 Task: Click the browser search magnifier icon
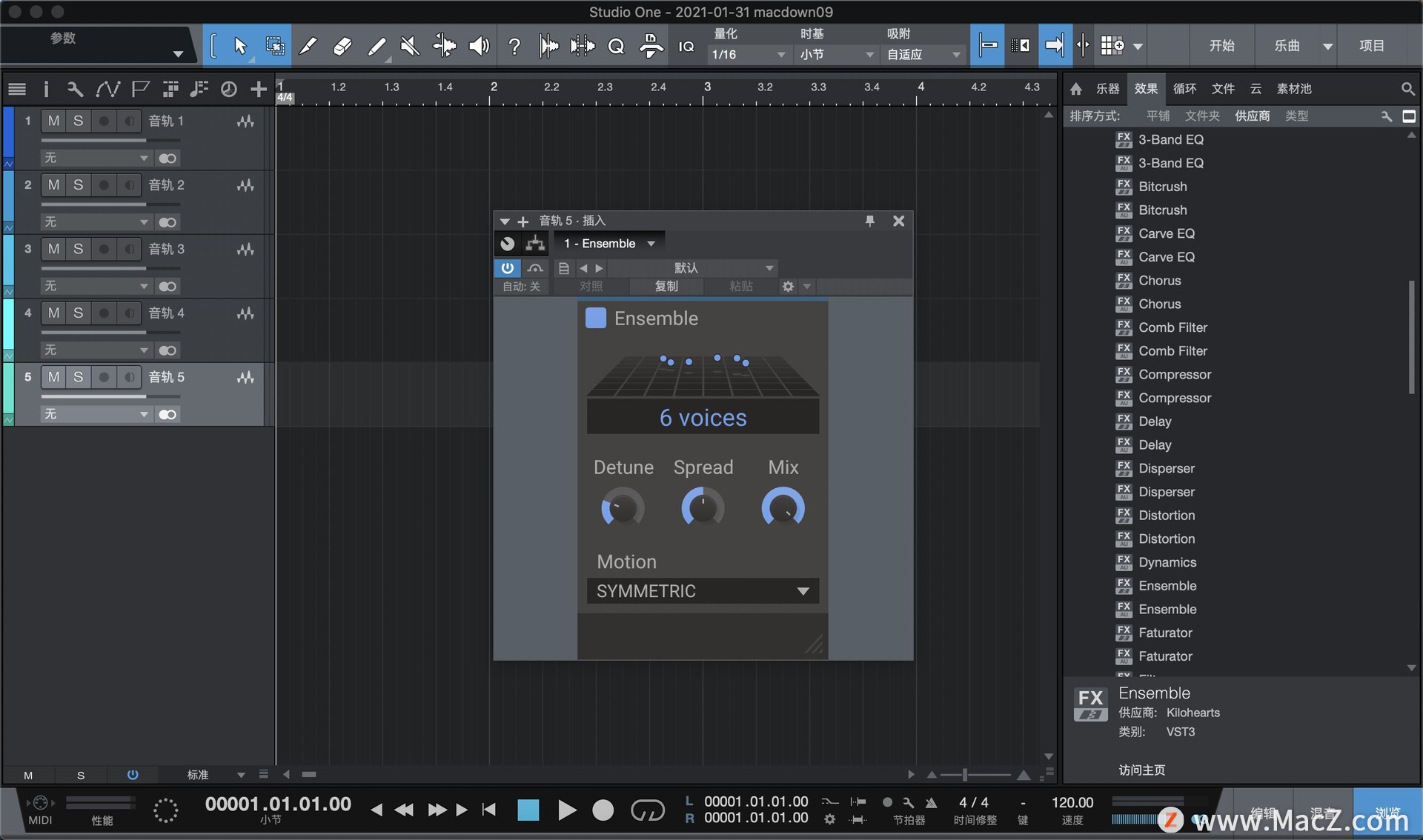(x=1407, y=89)
